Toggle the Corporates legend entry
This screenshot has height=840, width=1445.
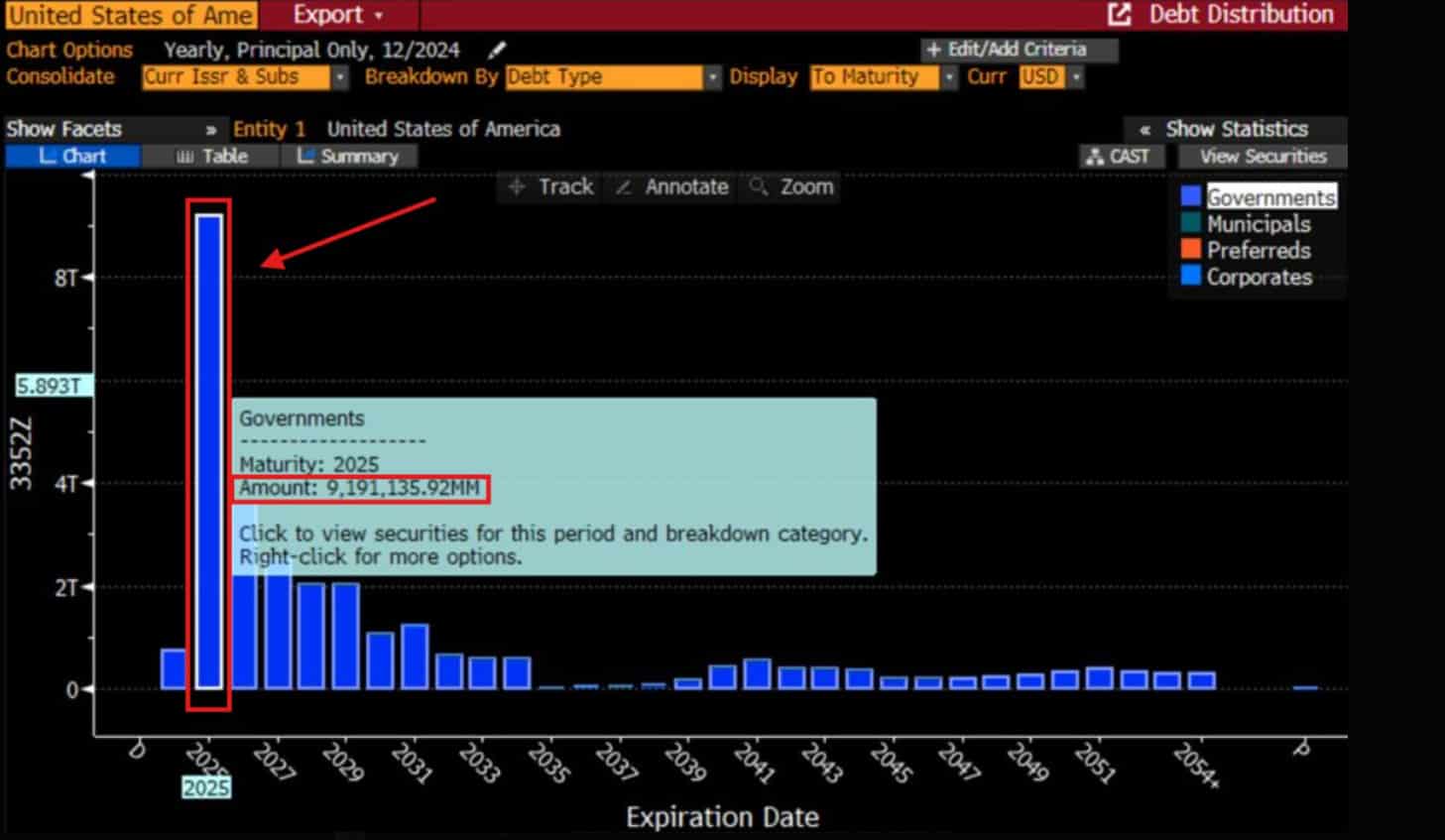(x=1257, y=278)
